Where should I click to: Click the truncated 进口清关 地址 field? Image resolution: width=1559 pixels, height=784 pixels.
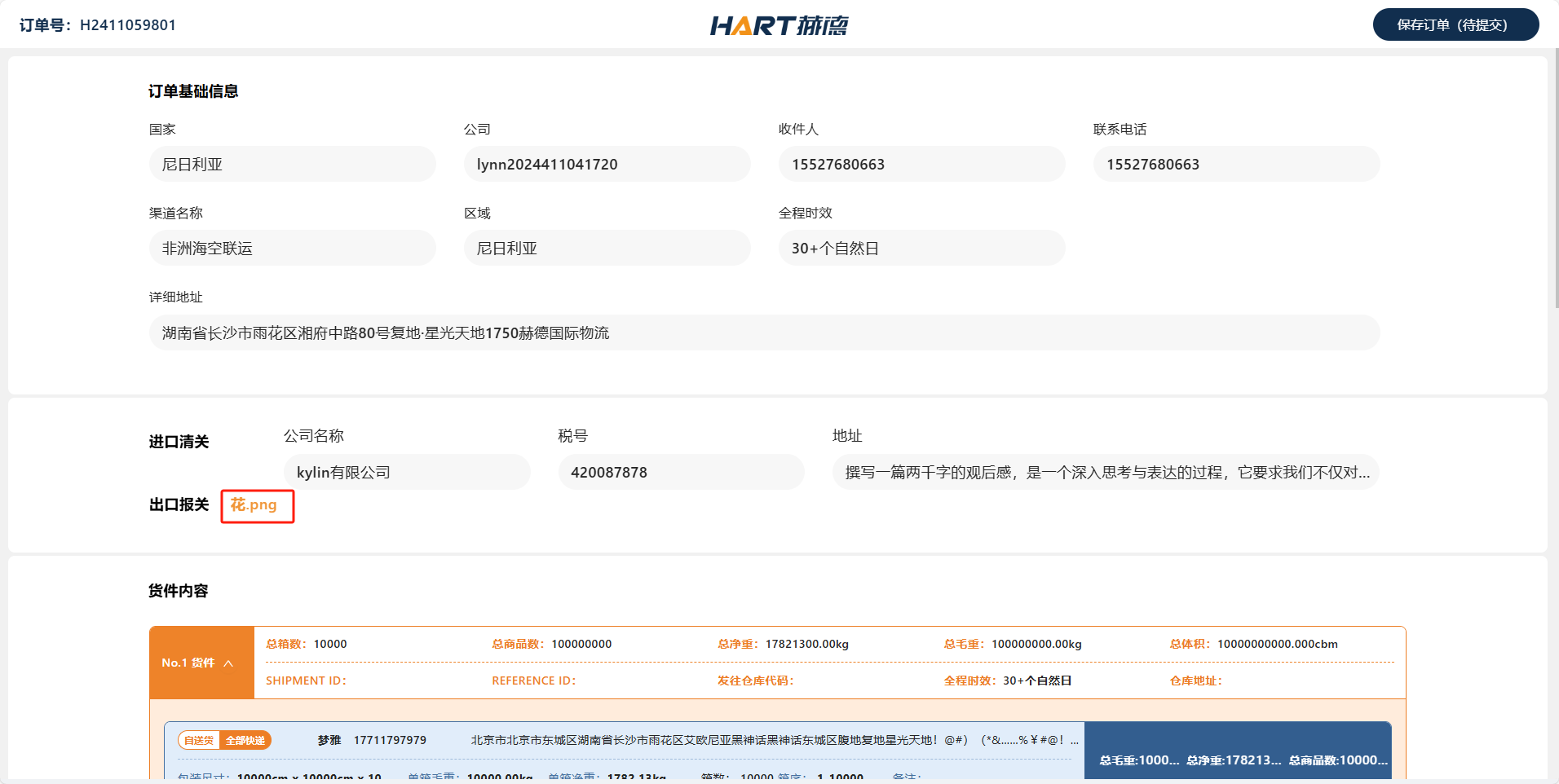pos(1105,473)
